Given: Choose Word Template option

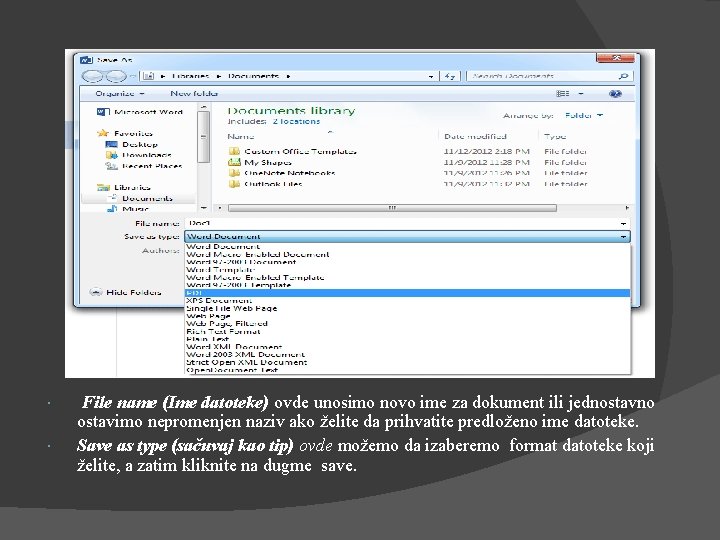Looking at the screenshot, I should click(408, 270).
